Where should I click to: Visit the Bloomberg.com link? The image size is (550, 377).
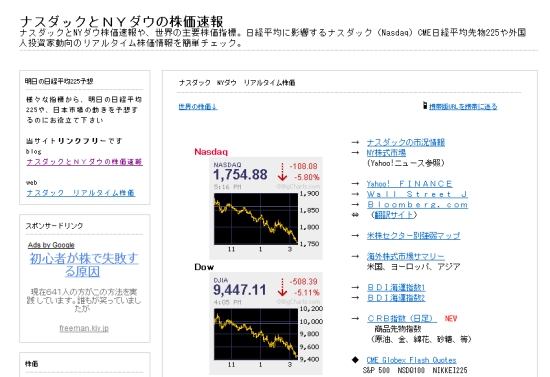[x=417, y=204]
